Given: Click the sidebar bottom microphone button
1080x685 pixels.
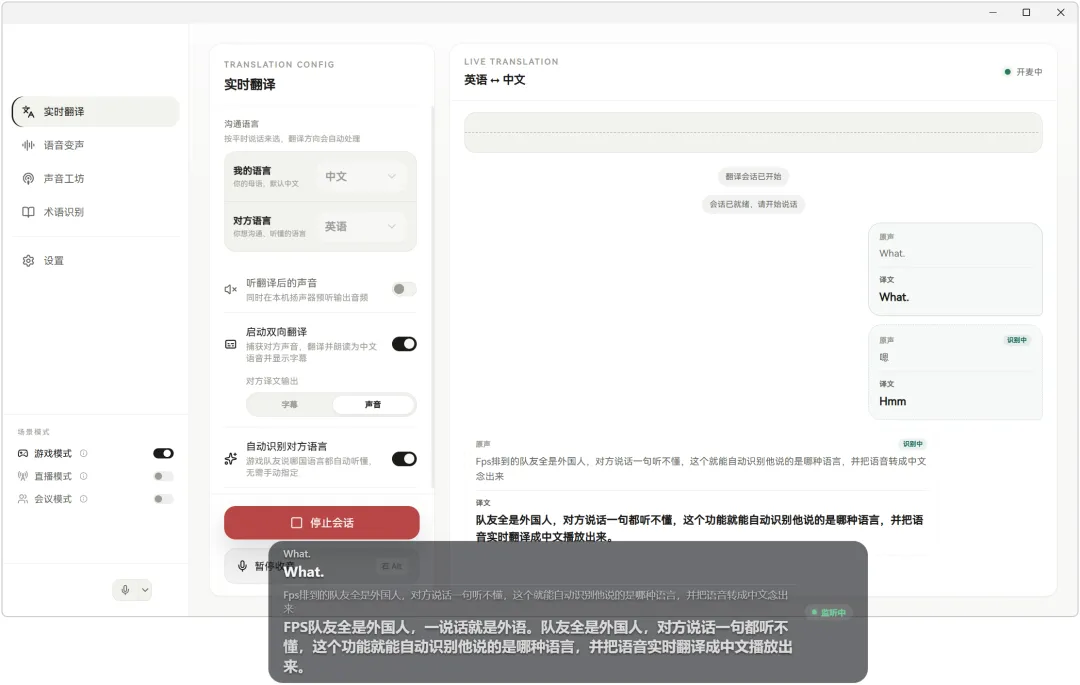Looking at the screenshot, I should click(x=125, y=590).
